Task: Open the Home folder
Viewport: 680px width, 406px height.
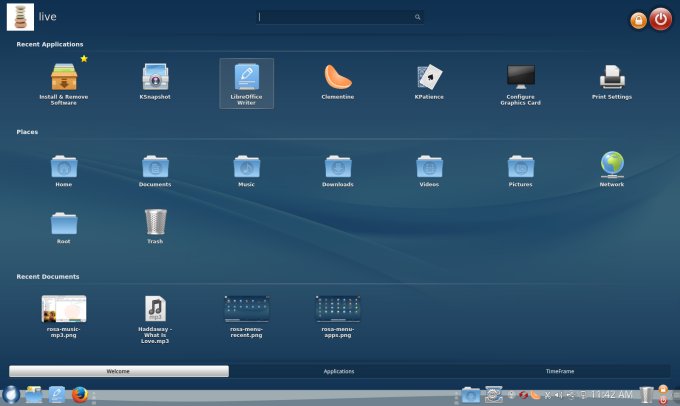Action: coord(64,166)
